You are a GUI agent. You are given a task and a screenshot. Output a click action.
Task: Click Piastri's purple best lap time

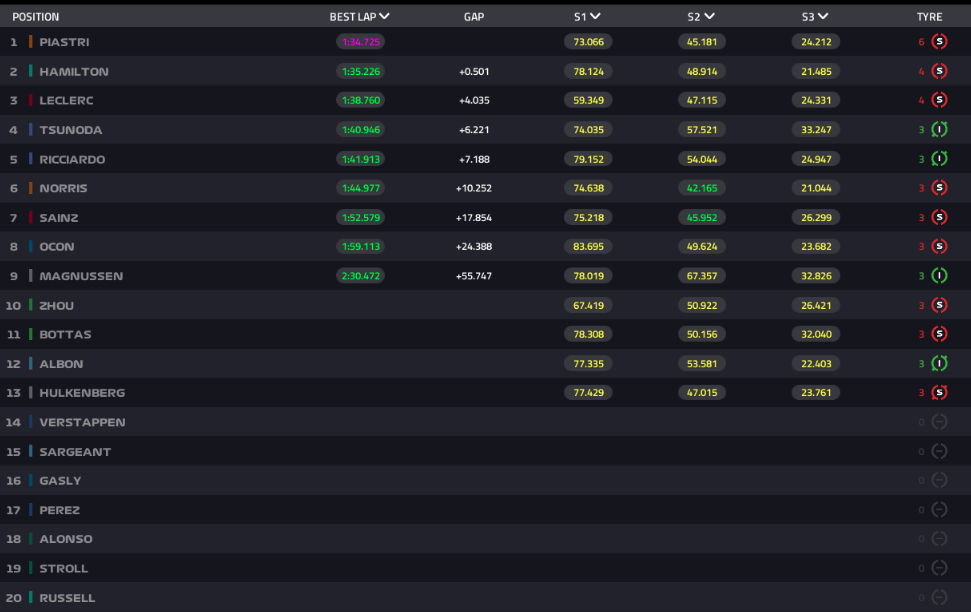360,42
